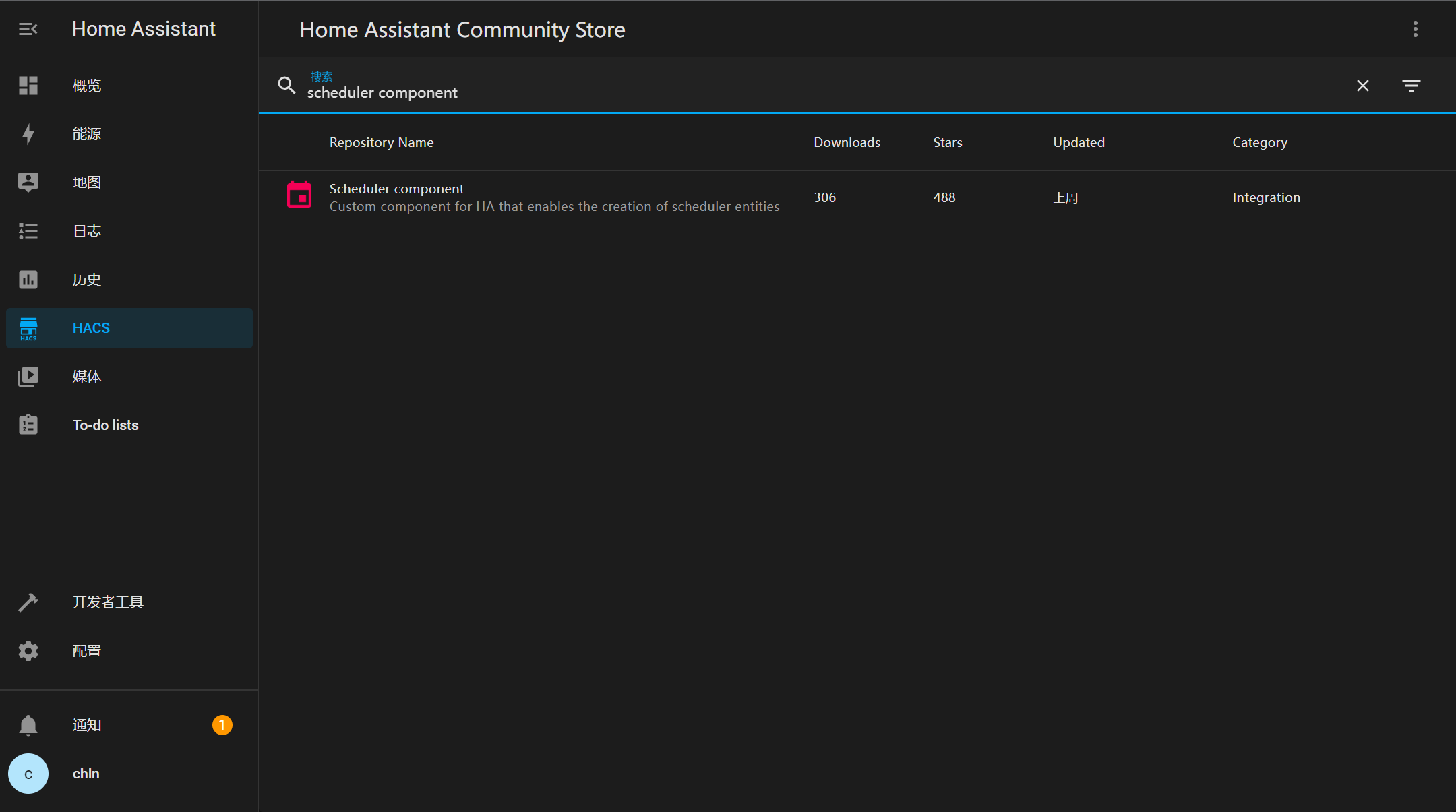The image size is (1456, 812).
Task: Select 配置 in the sidebar
Action: click(87, 651)
